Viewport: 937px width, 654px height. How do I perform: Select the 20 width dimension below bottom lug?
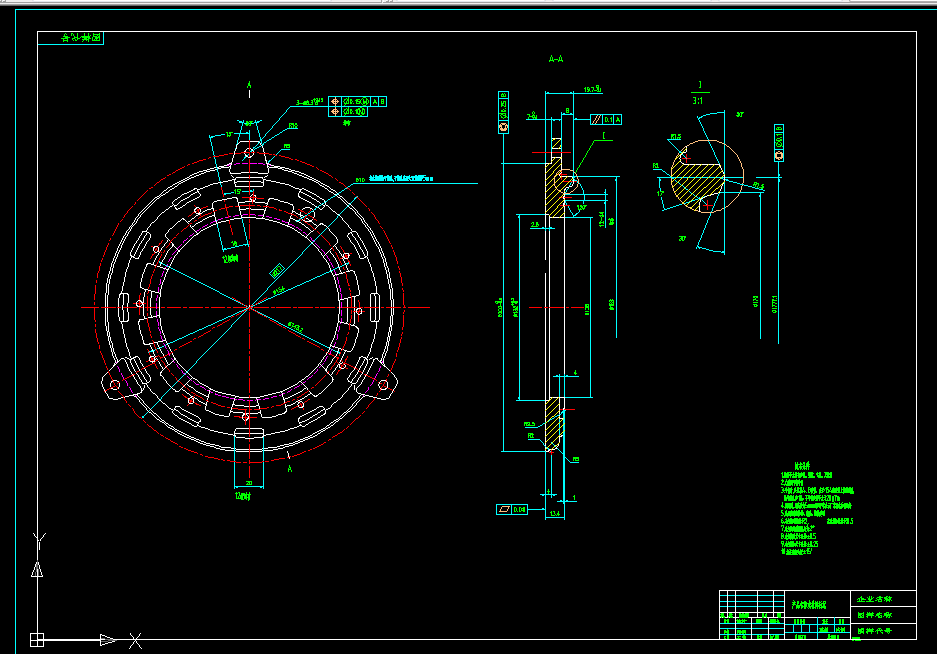pos(249,483)
